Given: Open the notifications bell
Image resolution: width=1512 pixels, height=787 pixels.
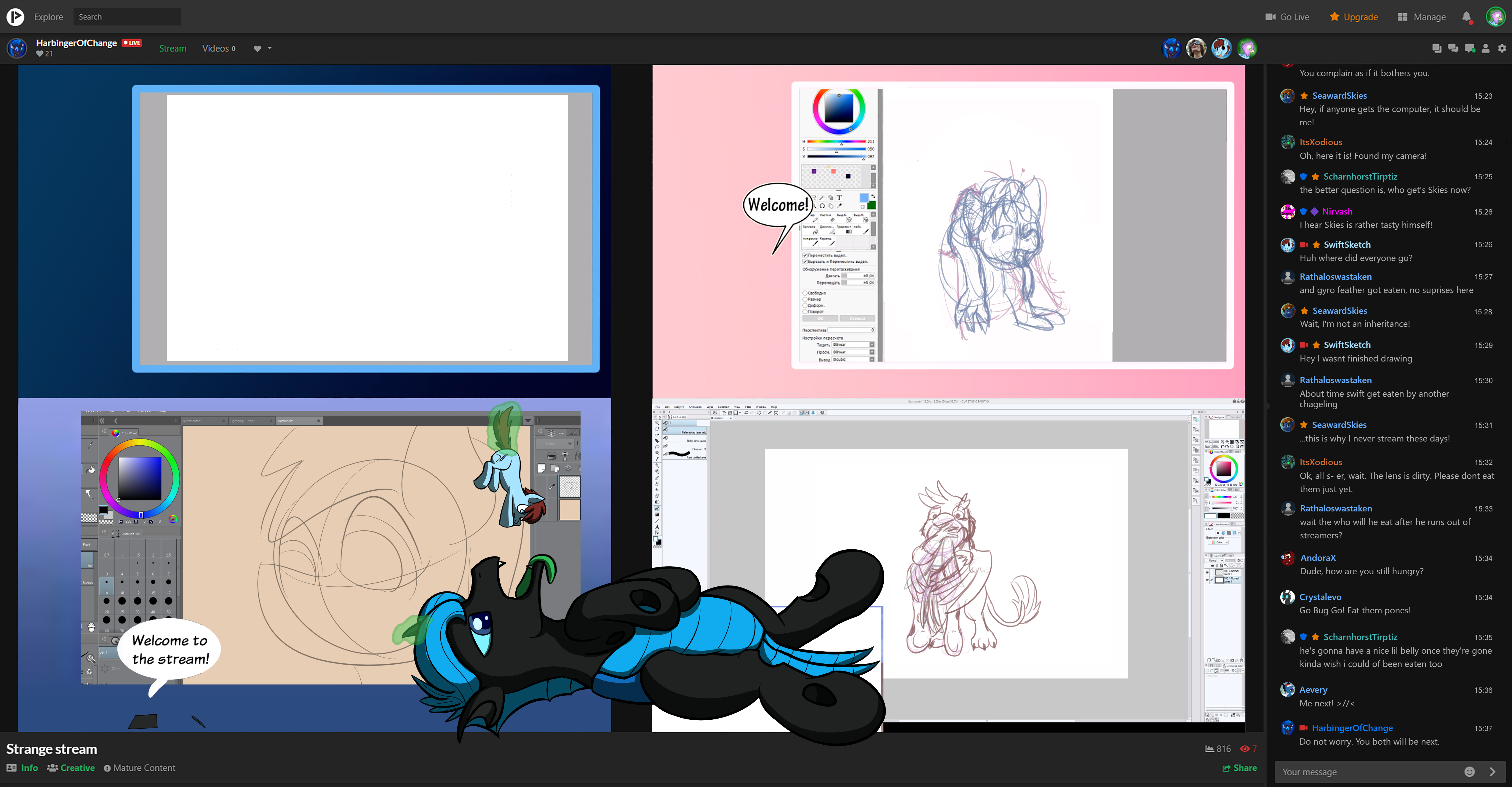Looking at the screenshot, I should point(1466,16).
